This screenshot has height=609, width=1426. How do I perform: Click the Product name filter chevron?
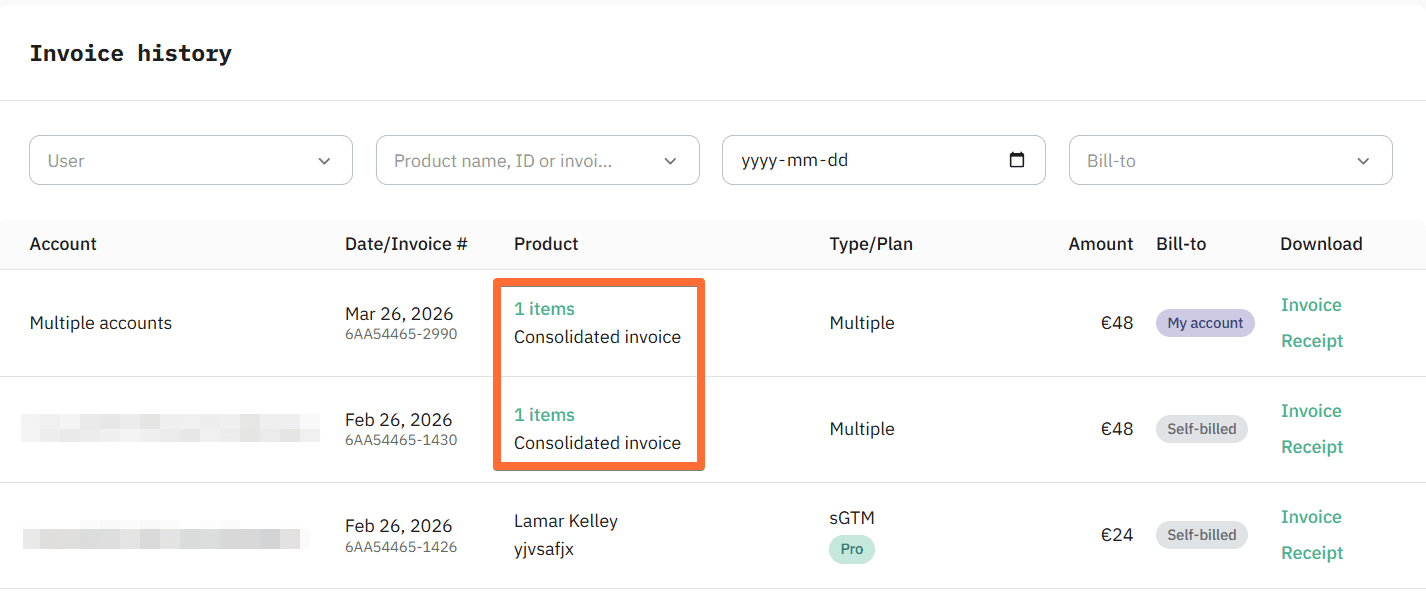pyautogui.click(x=670, y=160)
